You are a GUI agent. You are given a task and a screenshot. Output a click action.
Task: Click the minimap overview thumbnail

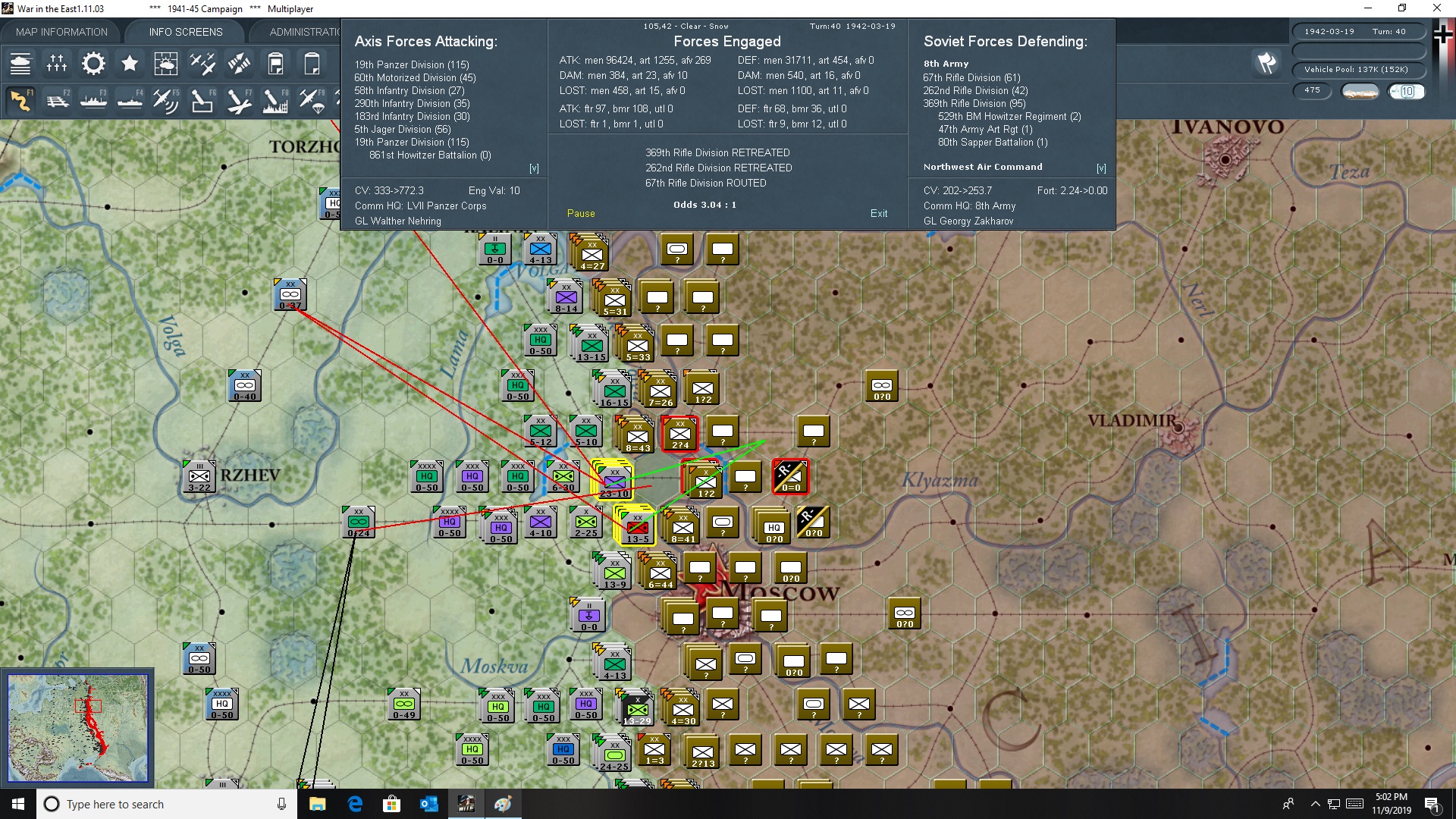click(77, 728)
